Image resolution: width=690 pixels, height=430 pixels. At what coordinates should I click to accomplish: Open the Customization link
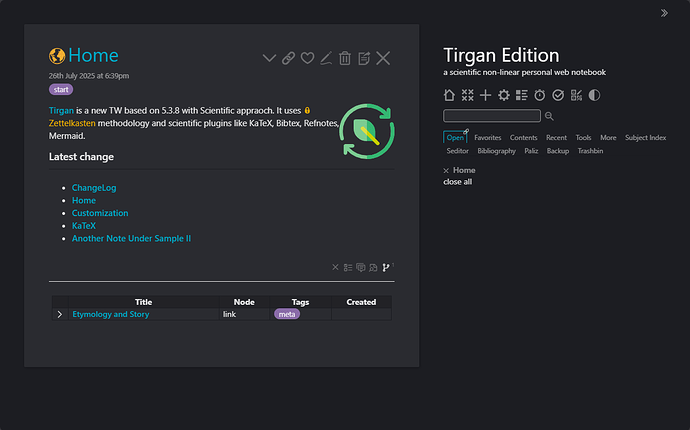point(100,213)
